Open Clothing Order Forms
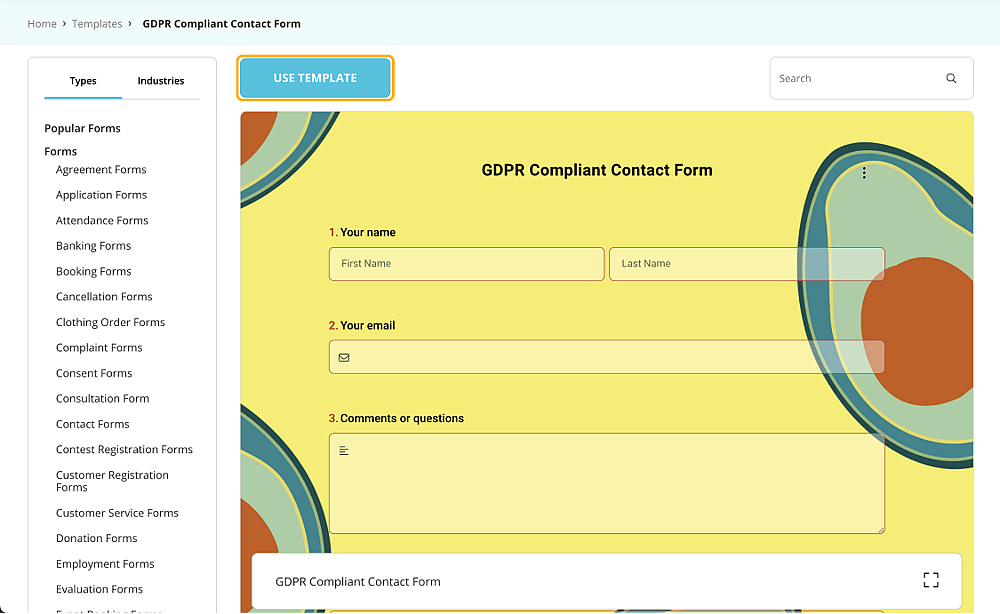The width and height of the screenshot is (1000, 614). coord(110,322)
